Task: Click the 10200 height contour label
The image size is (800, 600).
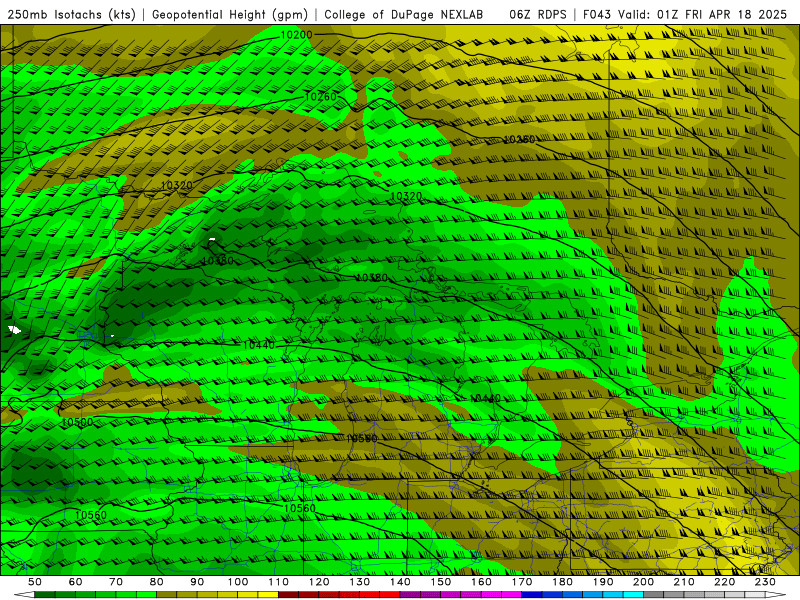Action: pos(296,35)
